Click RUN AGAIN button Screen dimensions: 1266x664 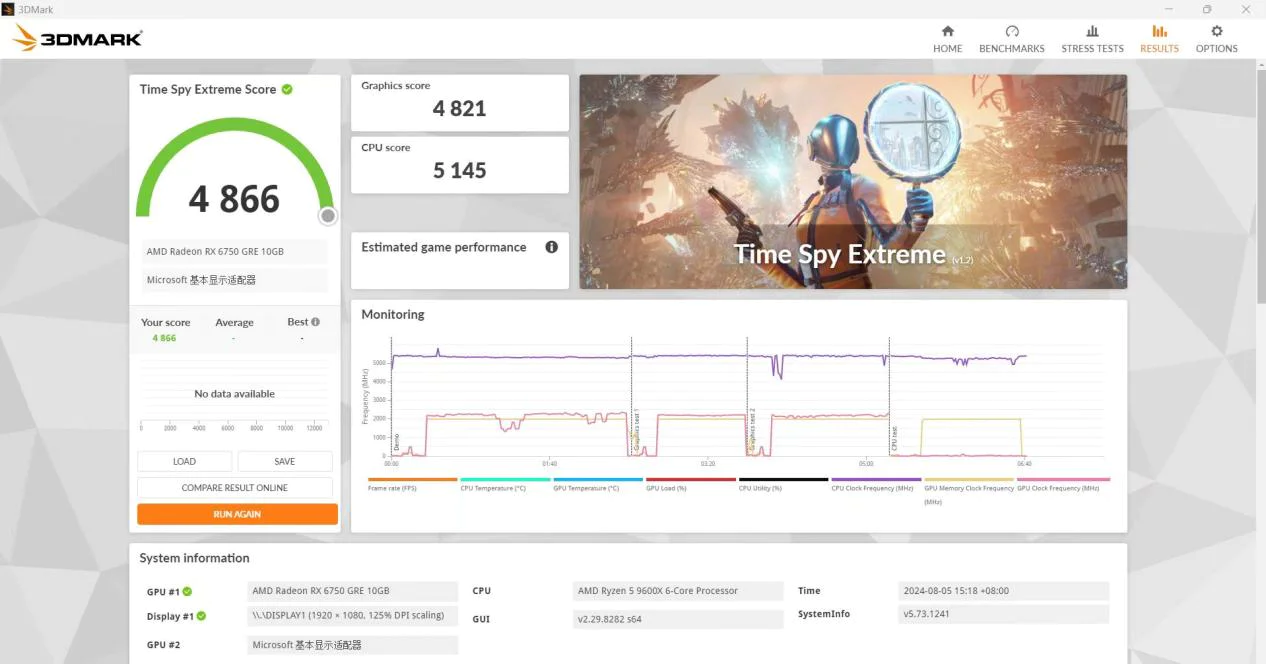point(237,514)
